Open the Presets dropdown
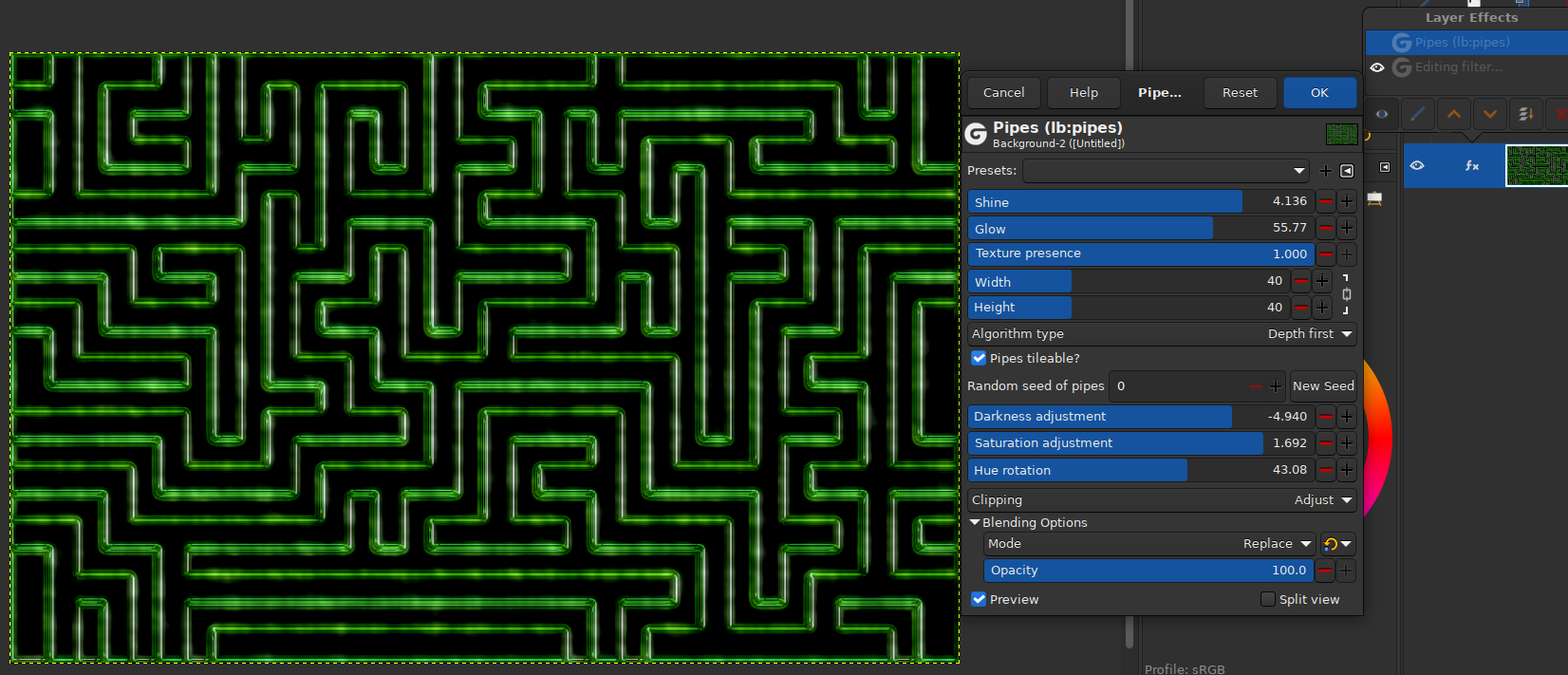 1166,171
